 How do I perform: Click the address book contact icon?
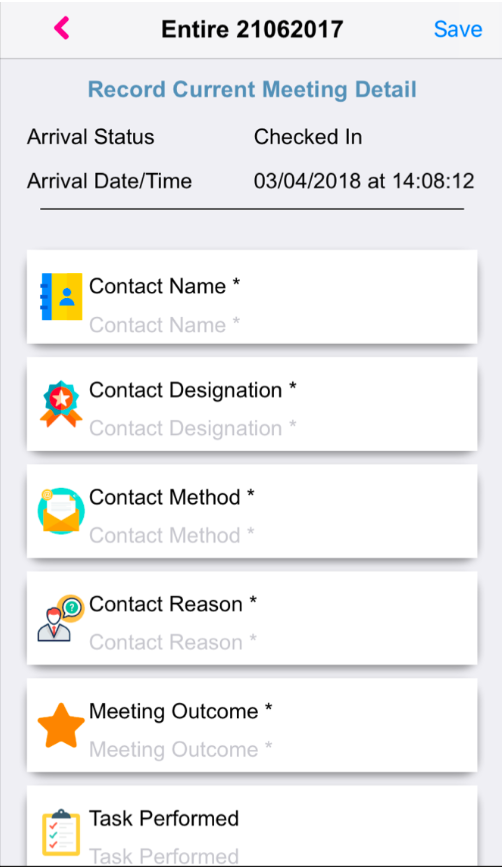[x=61, y=296]
